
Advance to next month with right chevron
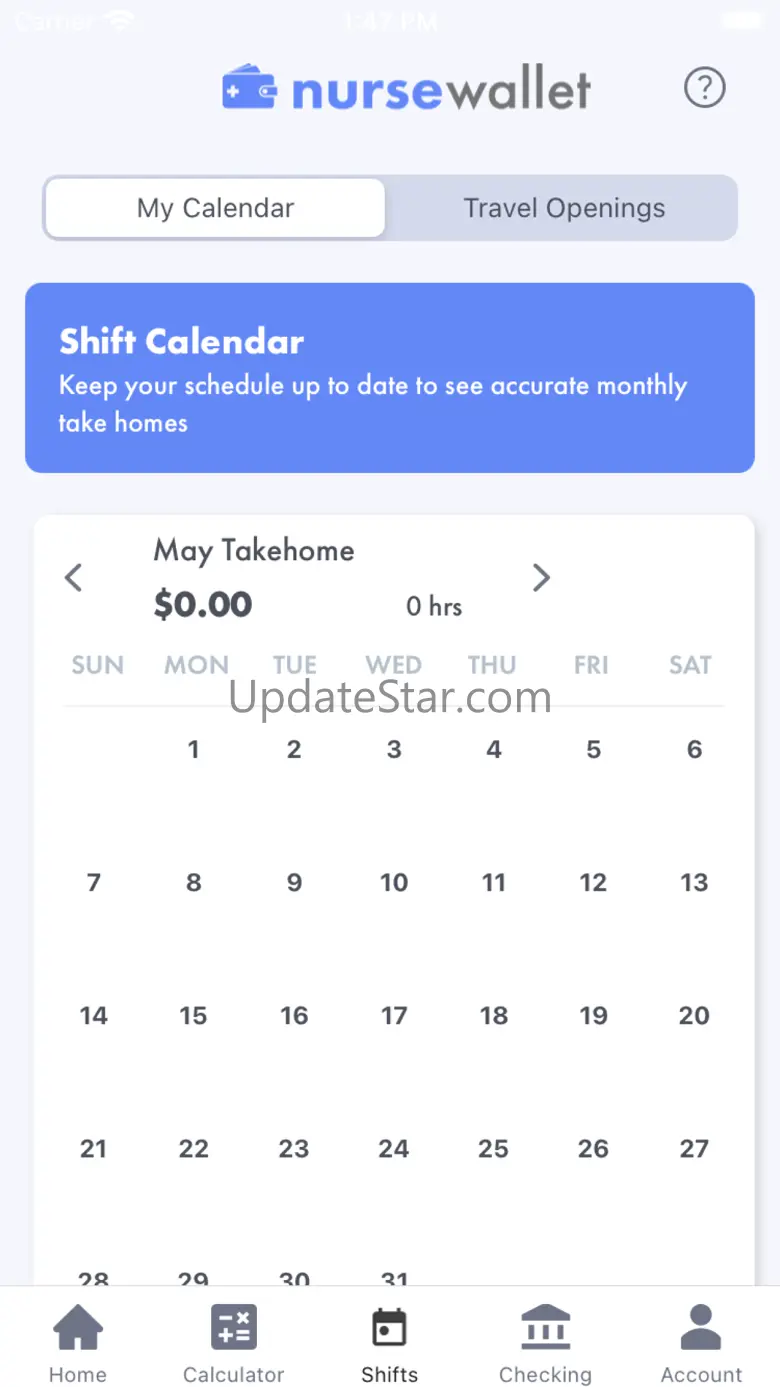(541, 577)
